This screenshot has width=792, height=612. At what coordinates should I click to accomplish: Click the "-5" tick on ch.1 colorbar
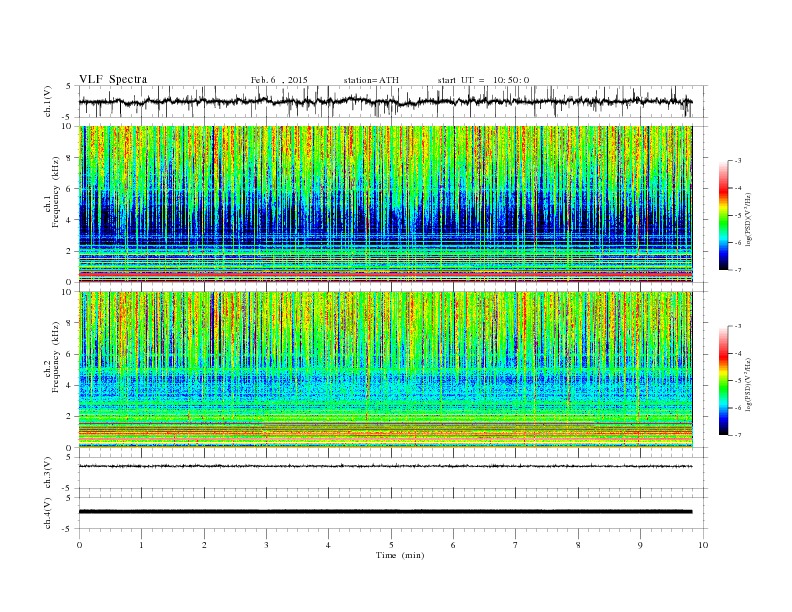(737, 216)
